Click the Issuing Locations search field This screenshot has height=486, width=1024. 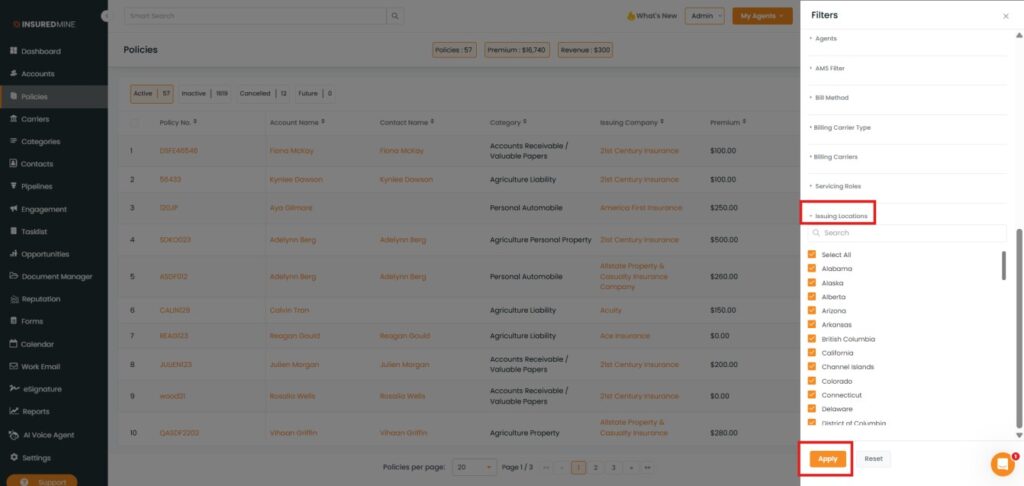pyautogui.click(x=910, y=233)
